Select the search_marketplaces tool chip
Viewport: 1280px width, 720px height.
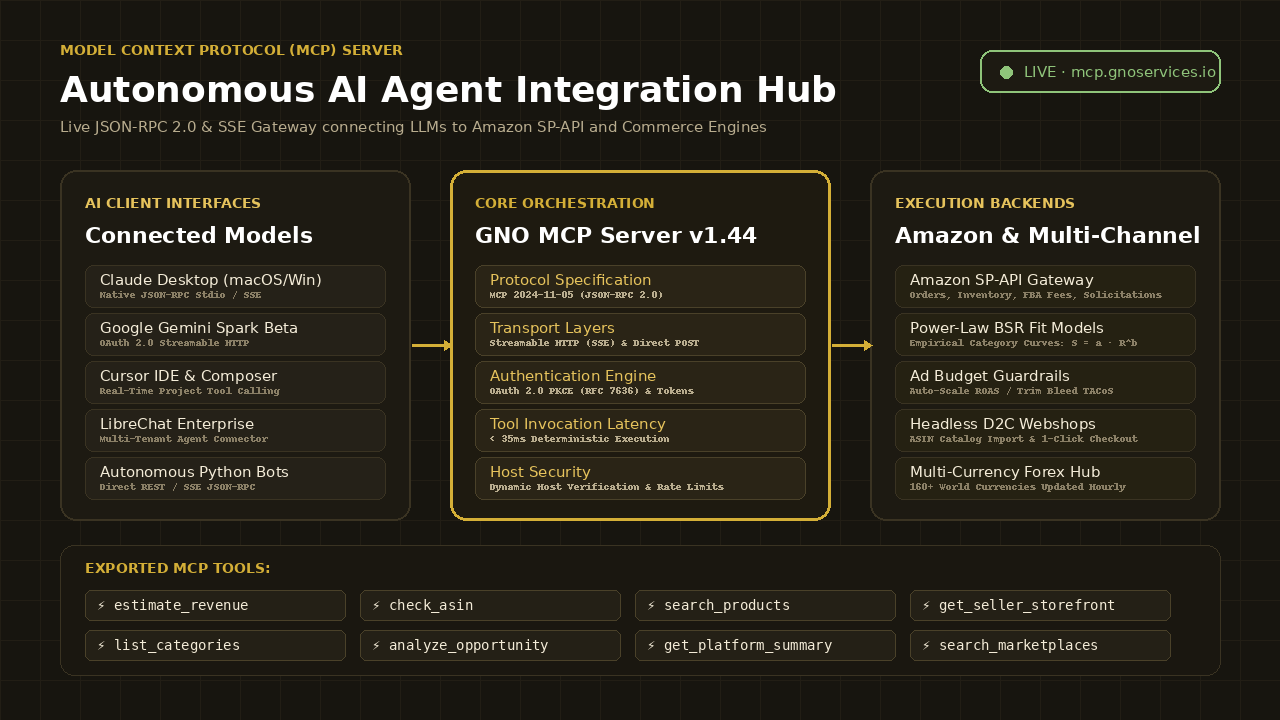tap(1040, 645)
